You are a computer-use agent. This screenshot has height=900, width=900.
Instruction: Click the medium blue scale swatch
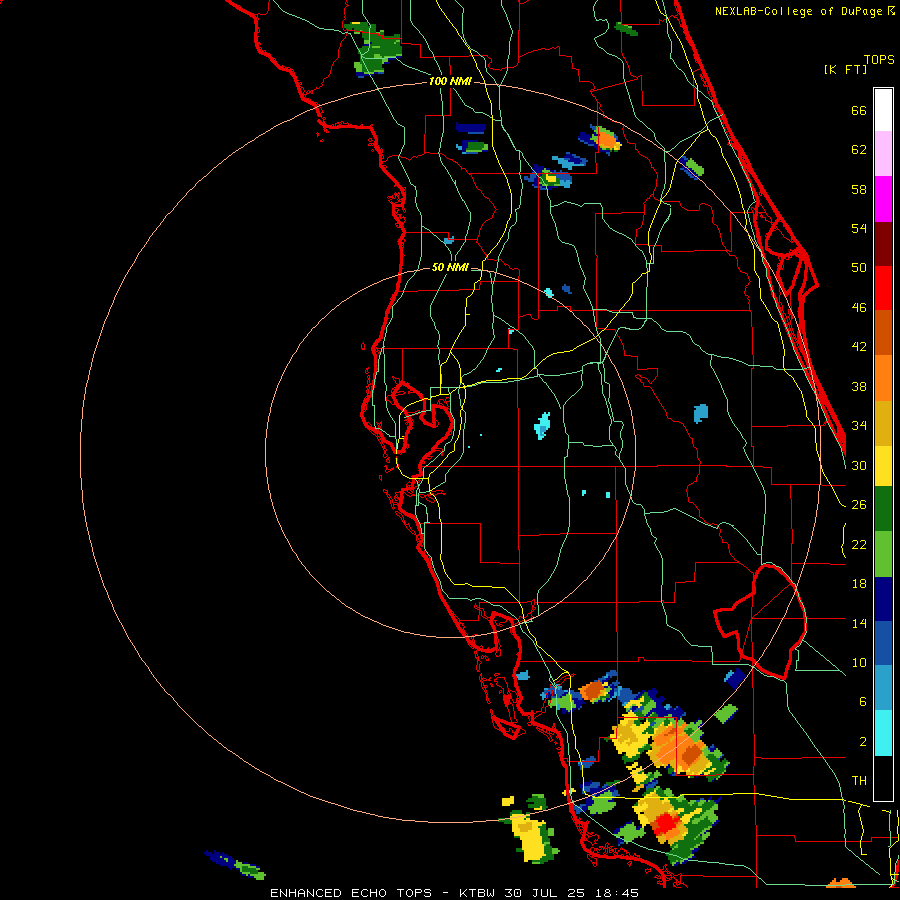tap(883, 643)
